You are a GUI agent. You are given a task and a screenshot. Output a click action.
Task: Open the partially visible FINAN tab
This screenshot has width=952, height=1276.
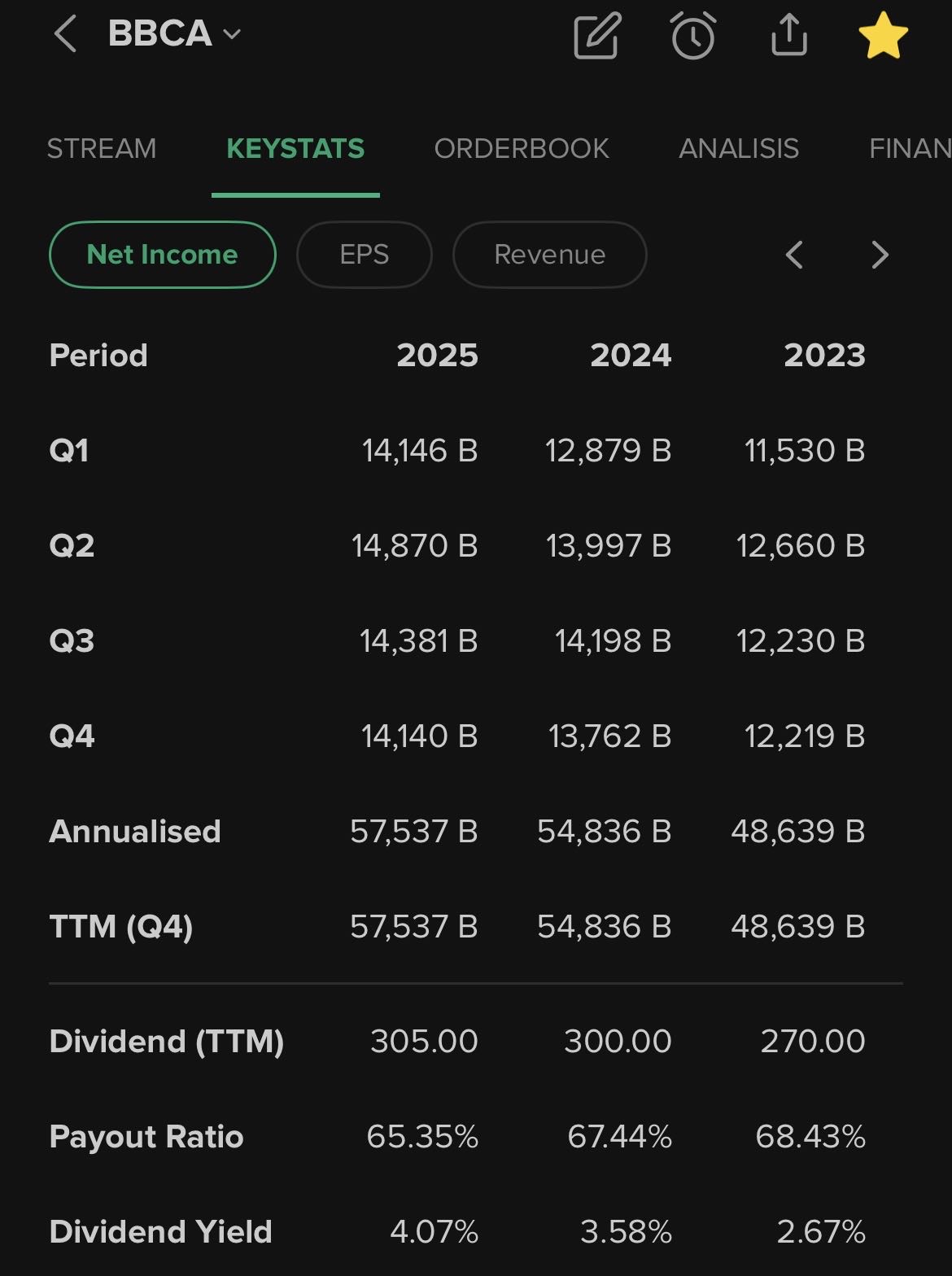click(910, 149)
